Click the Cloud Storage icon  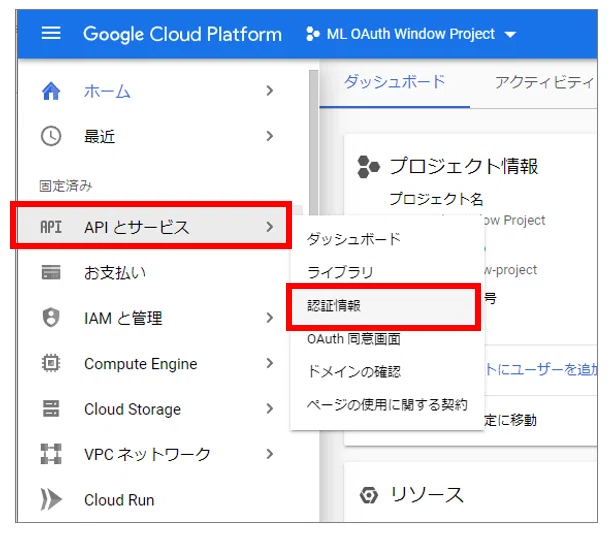(51, 408)
